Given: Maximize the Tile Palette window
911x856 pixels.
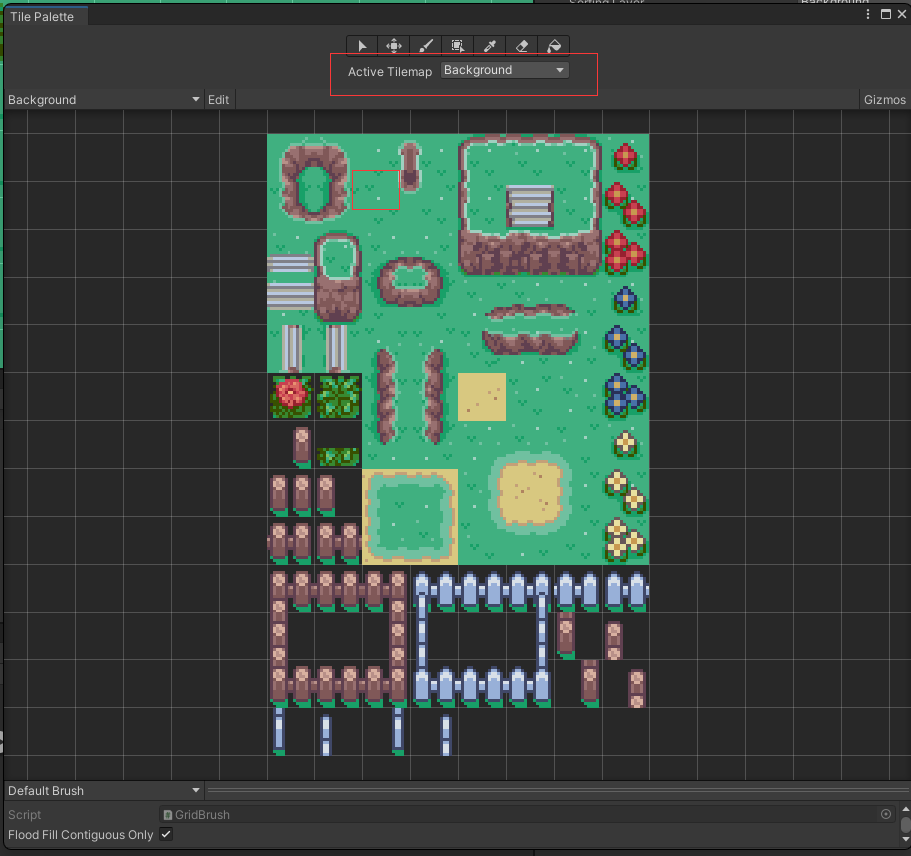Looking at the screenshot, I should pos(885,14).
